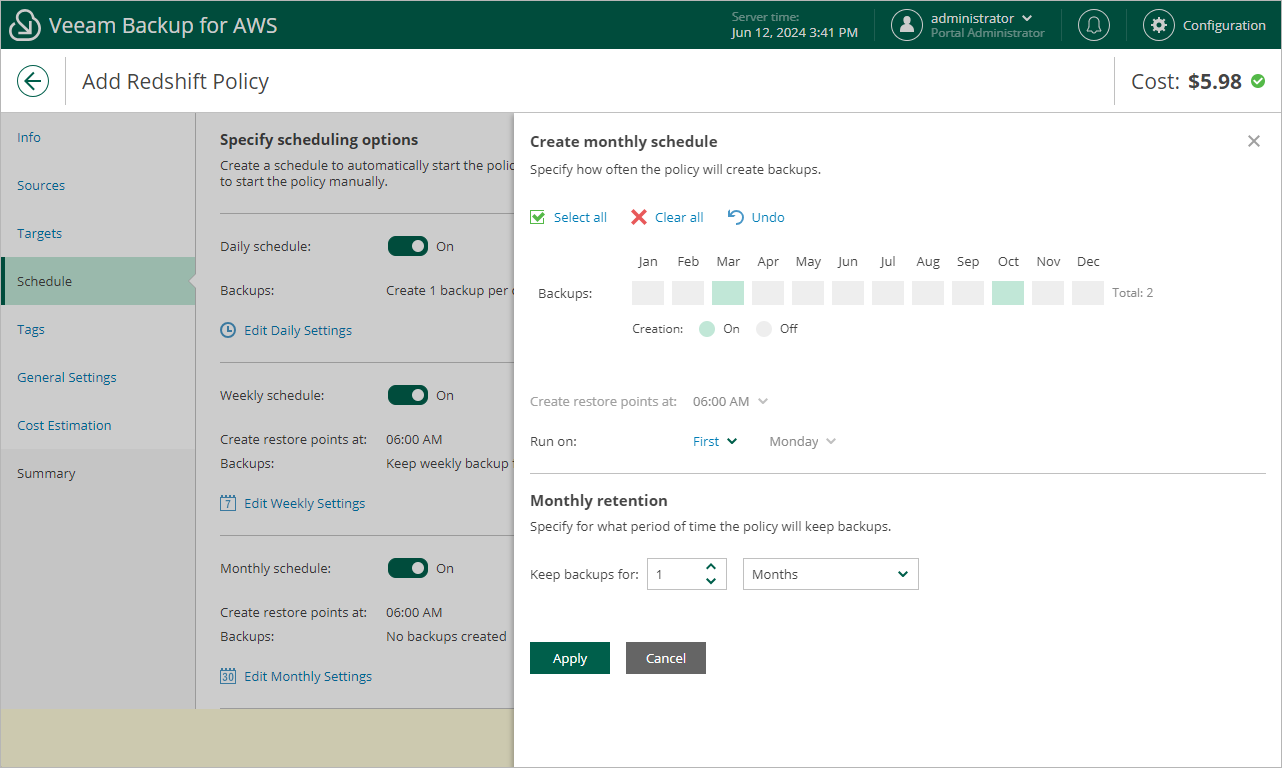Toggle the October backup cell
This screenshot has height=768, width=1282.
point(1008,293)
